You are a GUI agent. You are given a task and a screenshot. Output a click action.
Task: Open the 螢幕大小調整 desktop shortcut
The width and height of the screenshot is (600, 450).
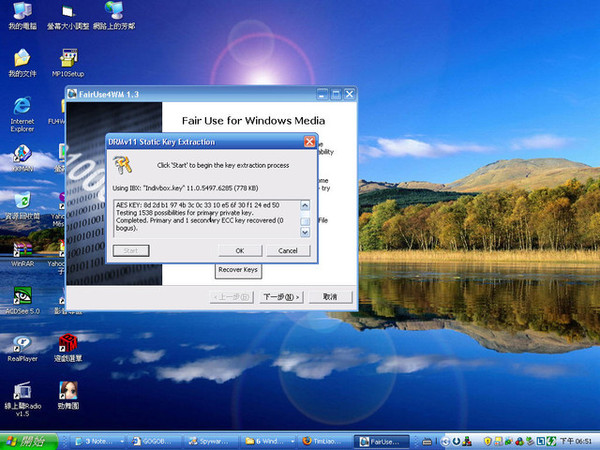(x=68, y=16)
